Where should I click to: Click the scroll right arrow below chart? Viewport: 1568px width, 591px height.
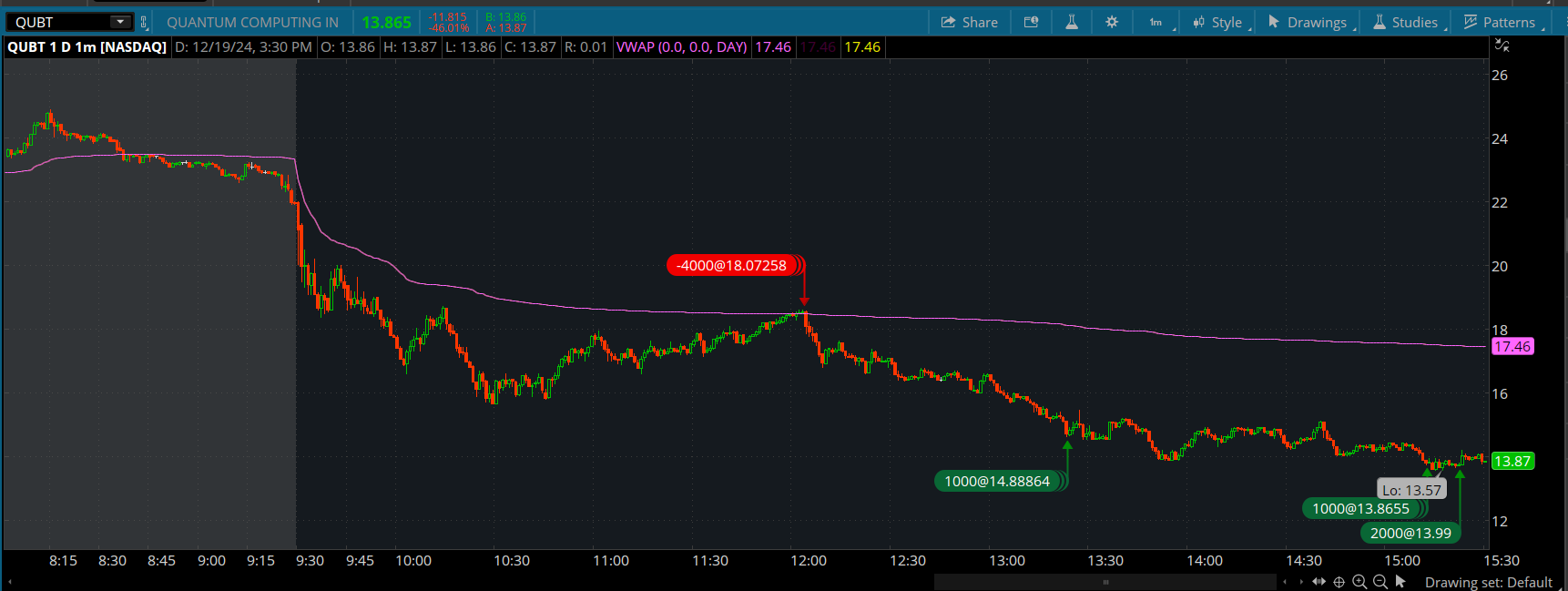tap(1300, 582)
